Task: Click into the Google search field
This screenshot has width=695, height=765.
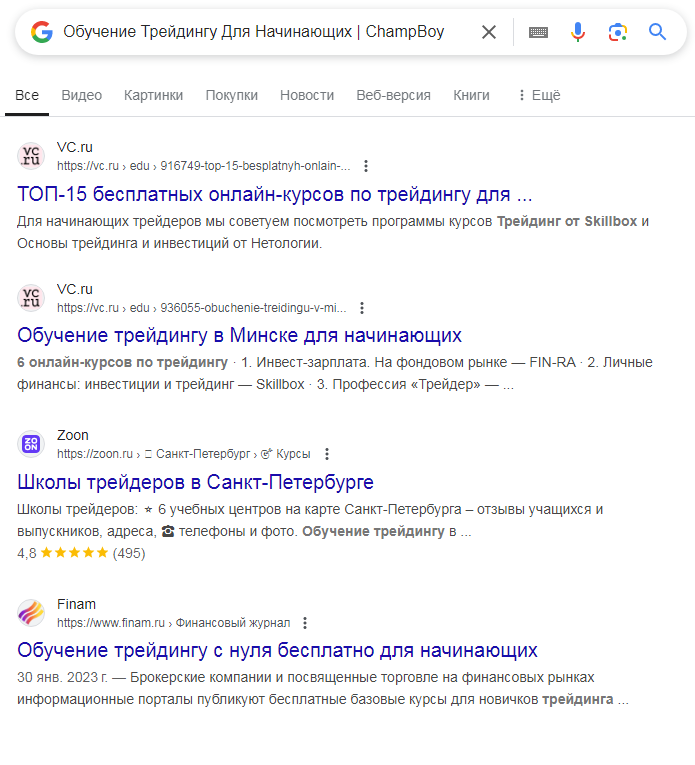Action: (255, 32)
